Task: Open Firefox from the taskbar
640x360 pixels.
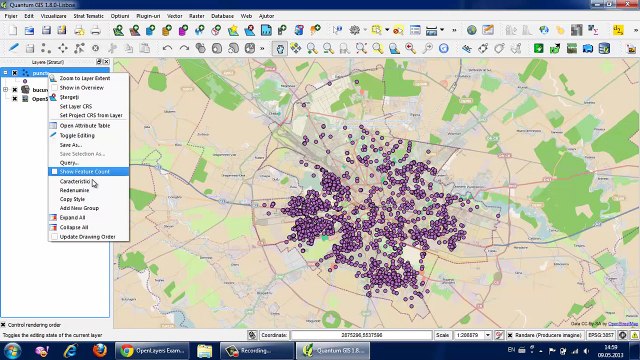Action: point(99,350)
